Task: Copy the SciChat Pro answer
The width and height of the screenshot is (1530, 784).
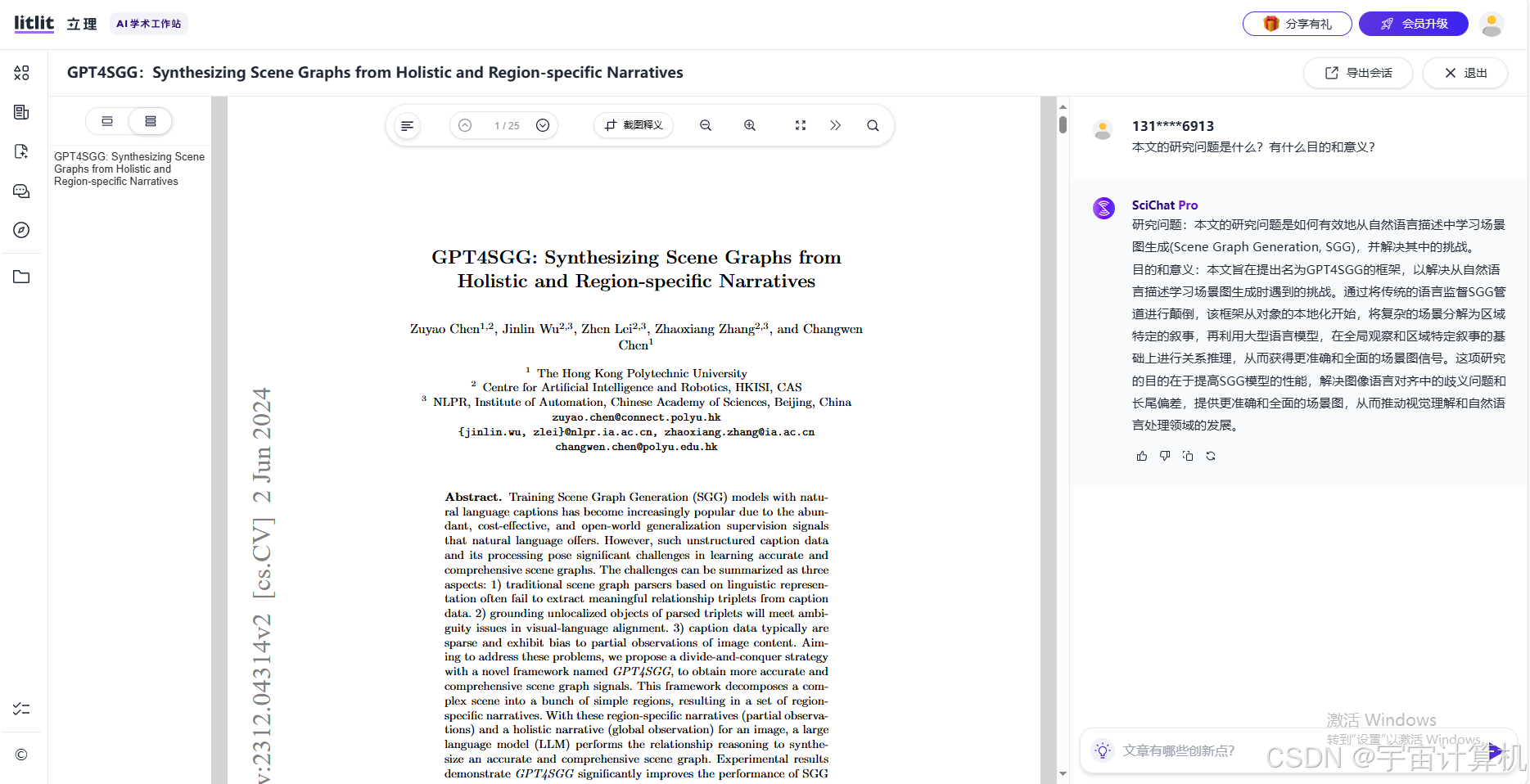Action: (1188, 456)
